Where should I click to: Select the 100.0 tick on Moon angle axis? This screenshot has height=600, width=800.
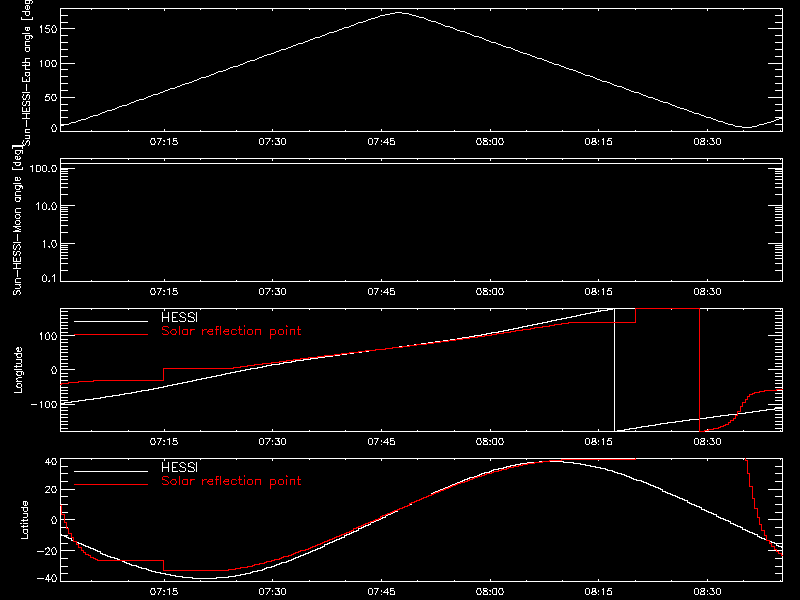pyautogui.click(x=43, y=168)
